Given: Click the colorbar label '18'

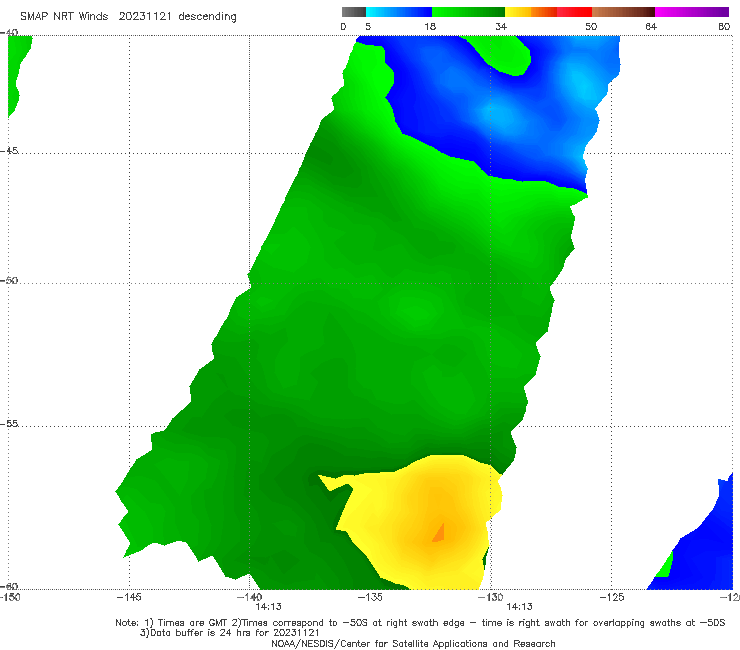Looking at the screenshot, I should pos(430,27).
